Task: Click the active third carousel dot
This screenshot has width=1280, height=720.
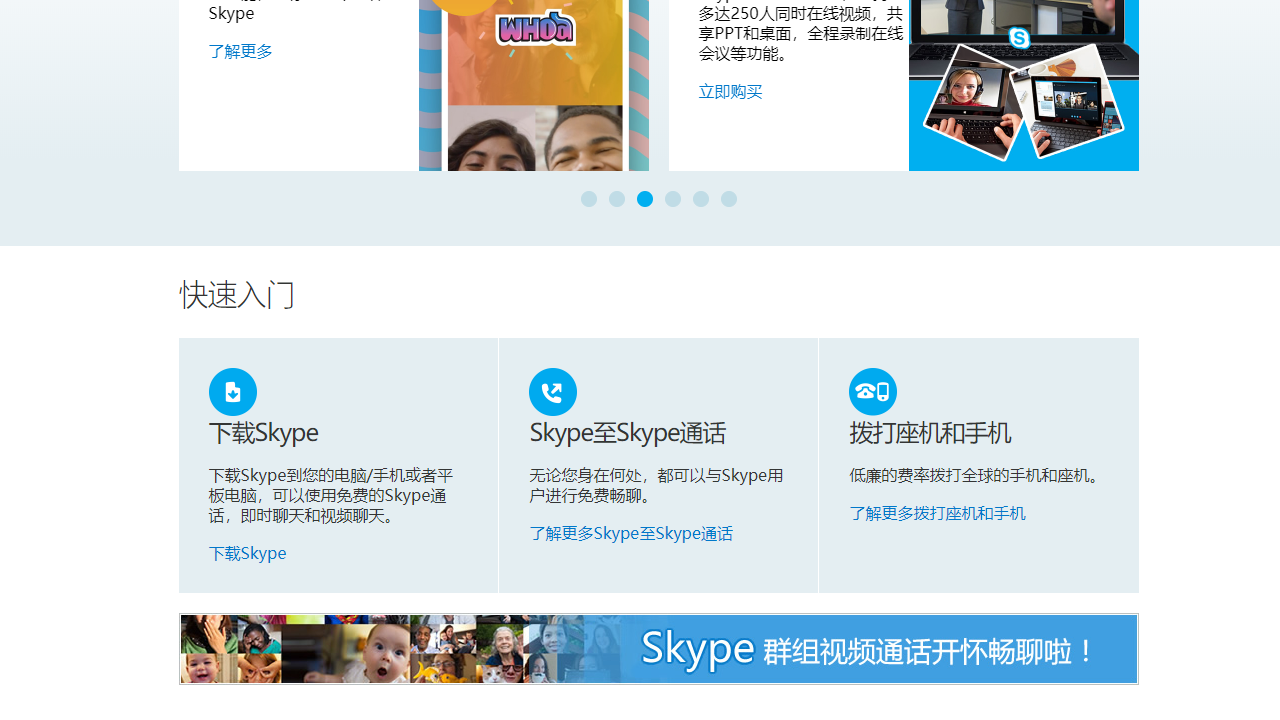Action: (x=644, y=199)
